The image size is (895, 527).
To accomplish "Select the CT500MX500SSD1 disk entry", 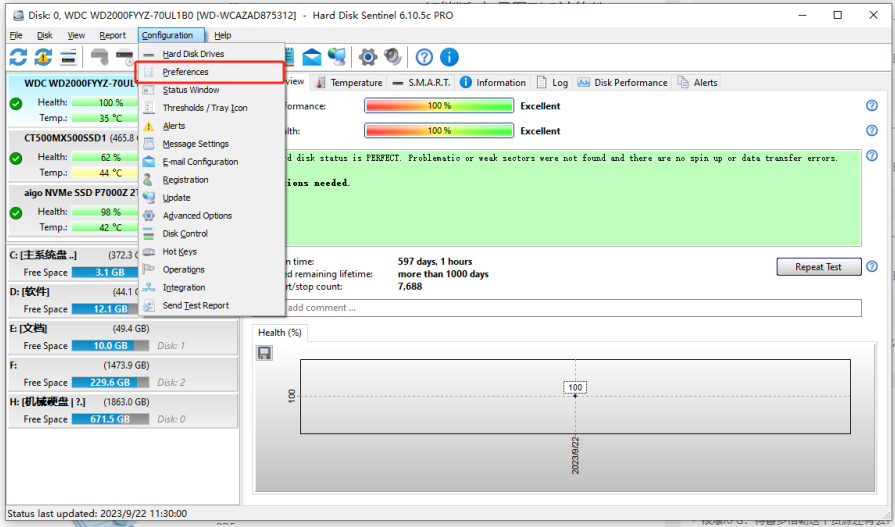I will 73,155.
